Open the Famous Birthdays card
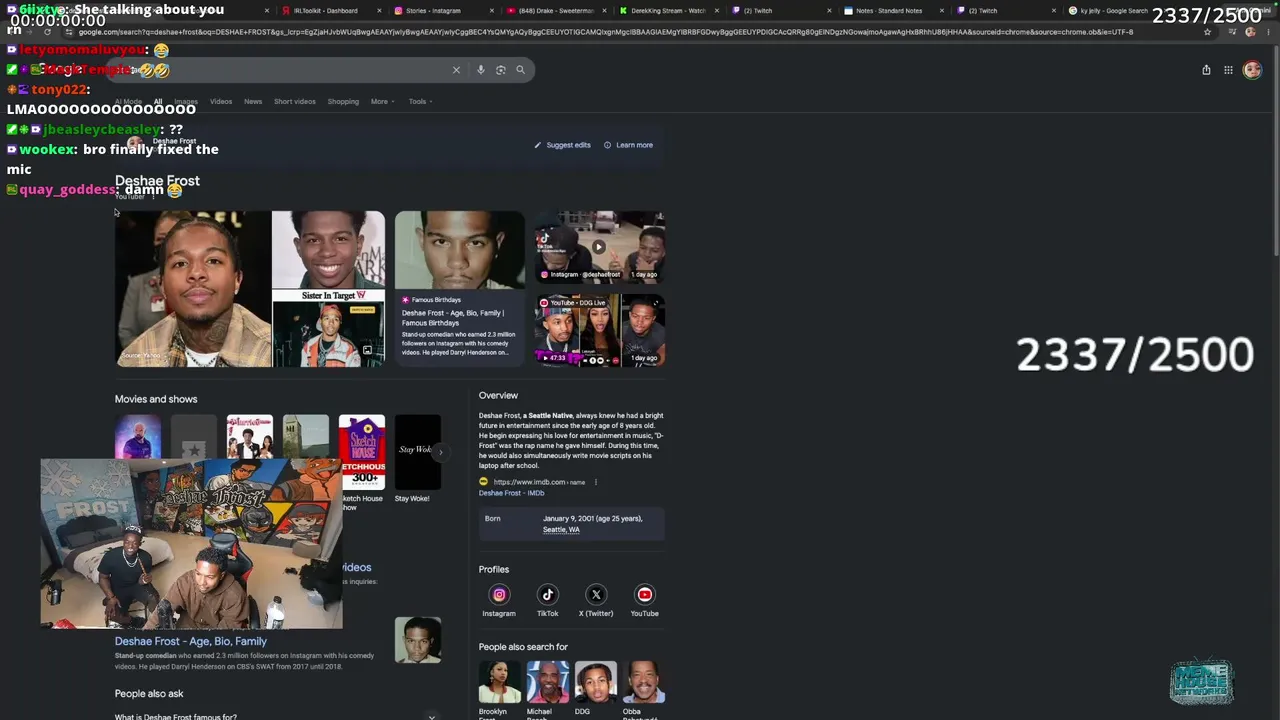1280x720 pixels. tap(459, 289)
